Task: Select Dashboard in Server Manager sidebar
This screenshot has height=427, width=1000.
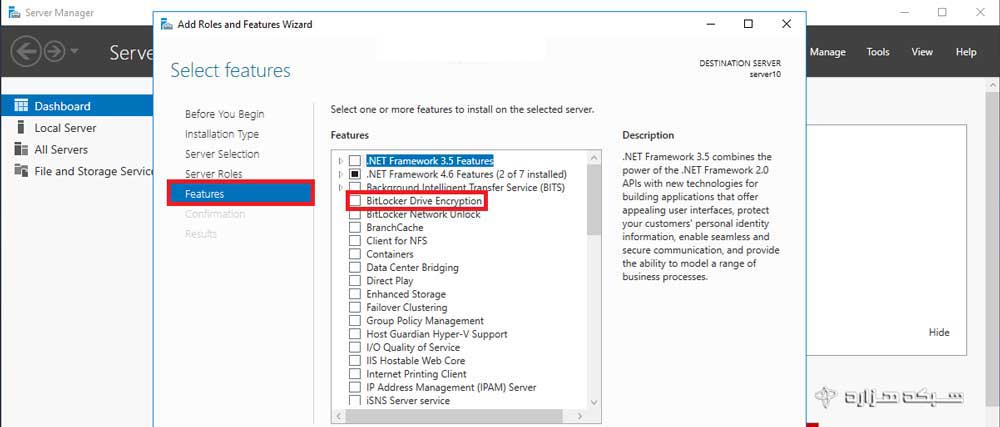Action: pyautogui.click(x=77, y=106)
